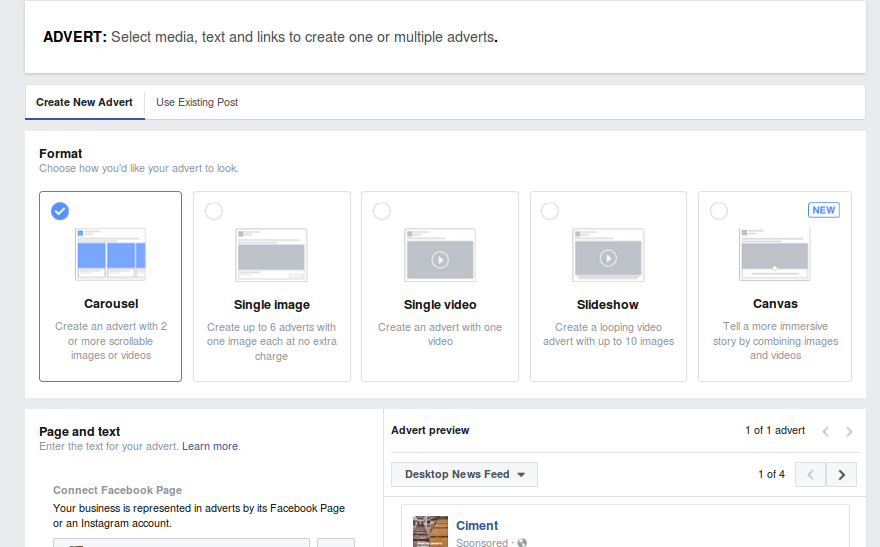The height and width of the screenshot is (547, 880).
Task: Click the NEW badge on Canvas
Action: coord(823,210)
